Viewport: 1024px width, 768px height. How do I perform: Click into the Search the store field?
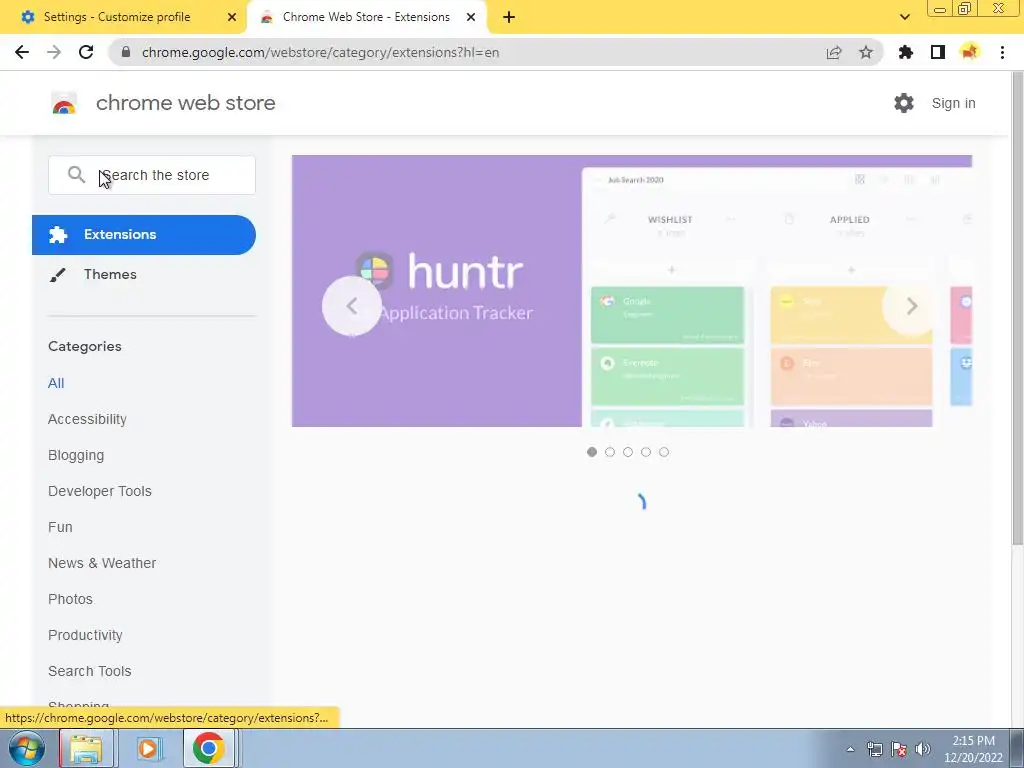click(x=152, y=175)
